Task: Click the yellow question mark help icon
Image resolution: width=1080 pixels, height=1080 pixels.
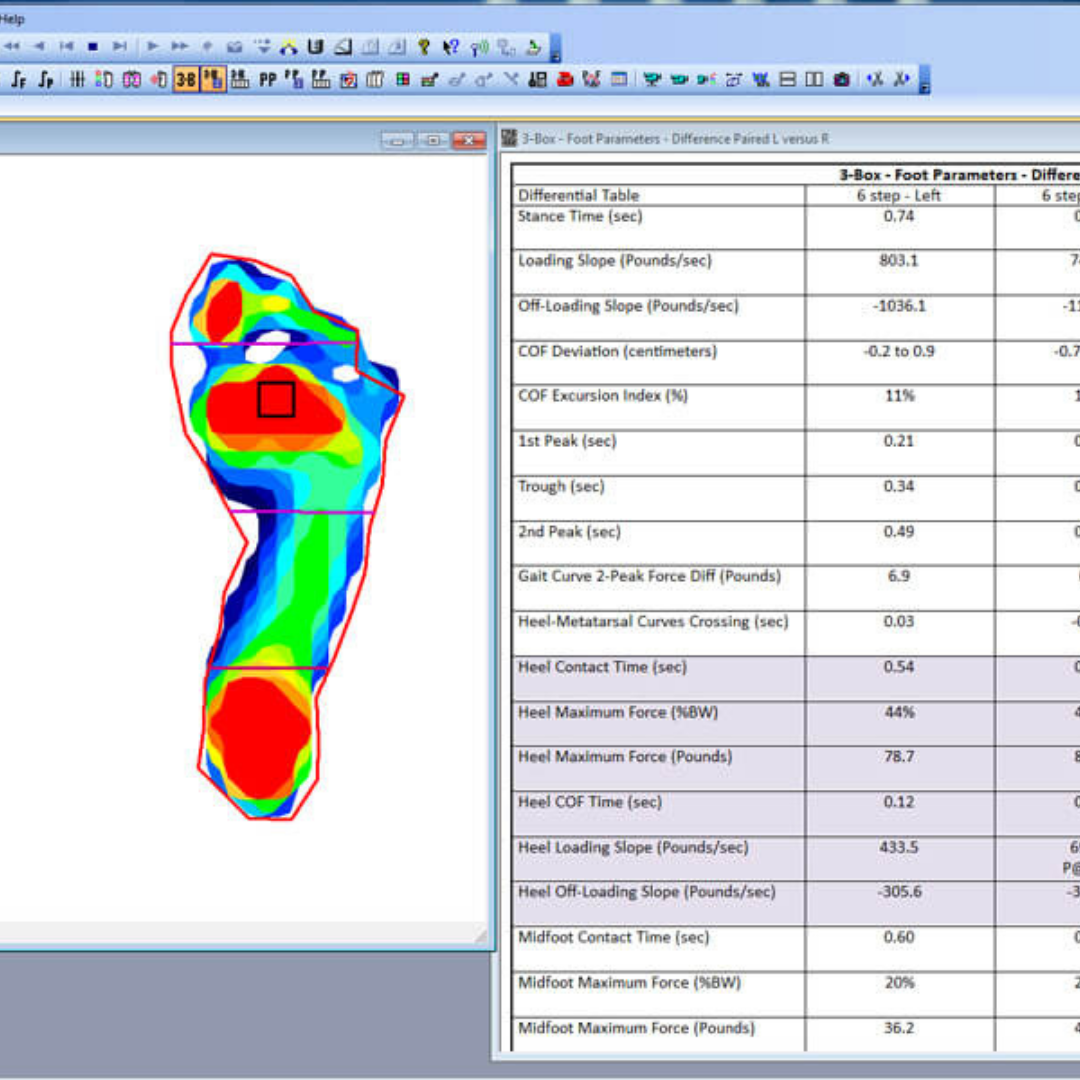Action: (424, 47)
